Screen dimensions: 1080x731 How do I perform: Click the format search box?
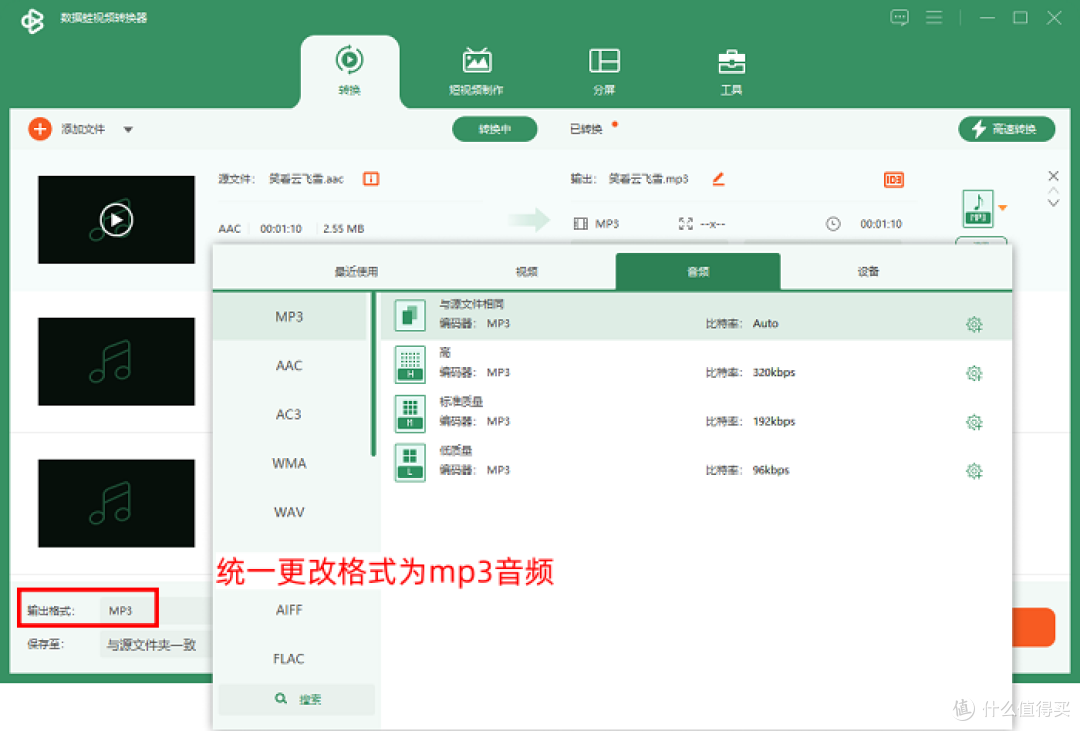(x=297, y=699)
